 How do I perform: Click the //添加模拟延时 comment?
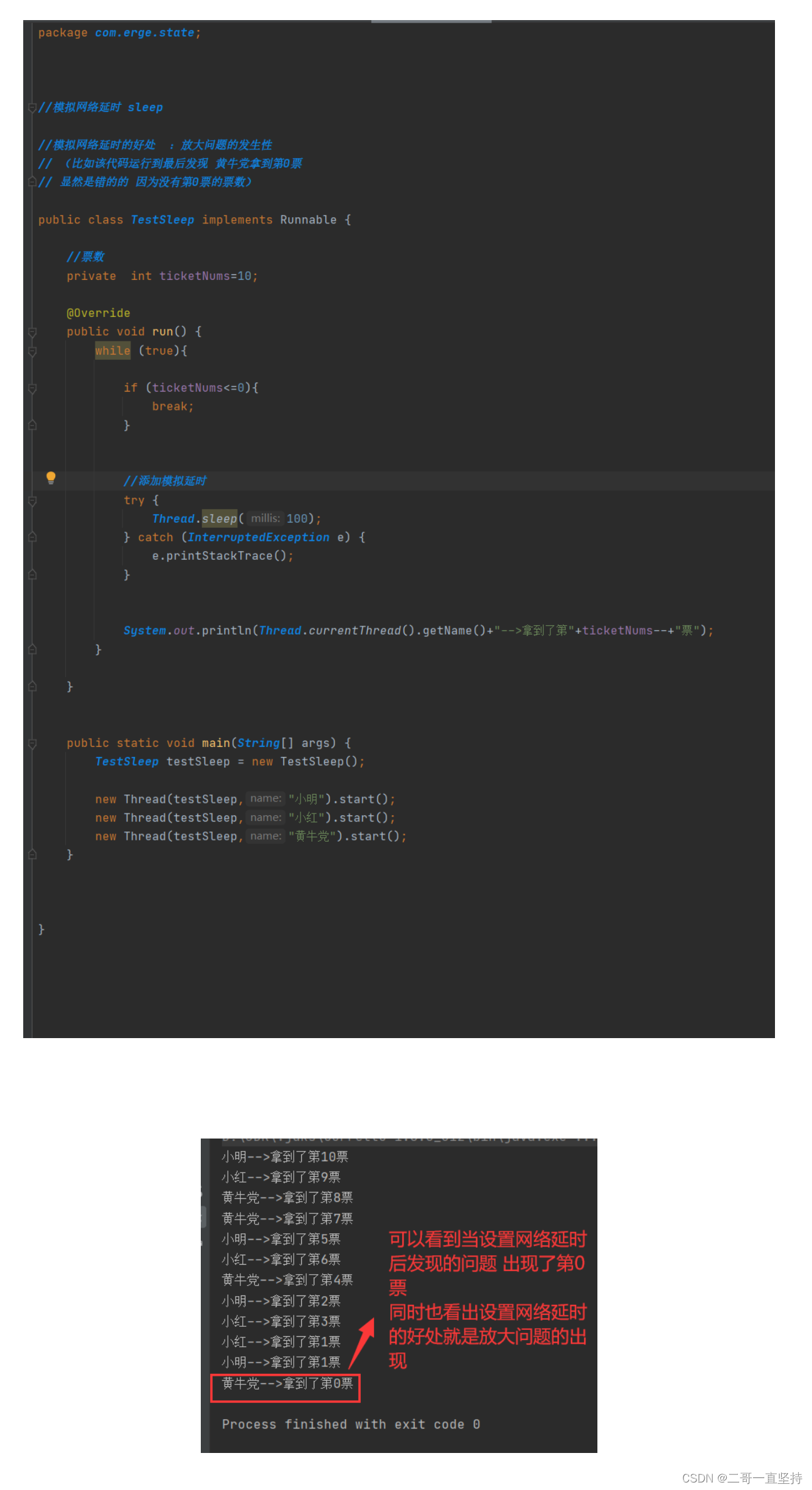pyautogui.click(x=165, y=481)
